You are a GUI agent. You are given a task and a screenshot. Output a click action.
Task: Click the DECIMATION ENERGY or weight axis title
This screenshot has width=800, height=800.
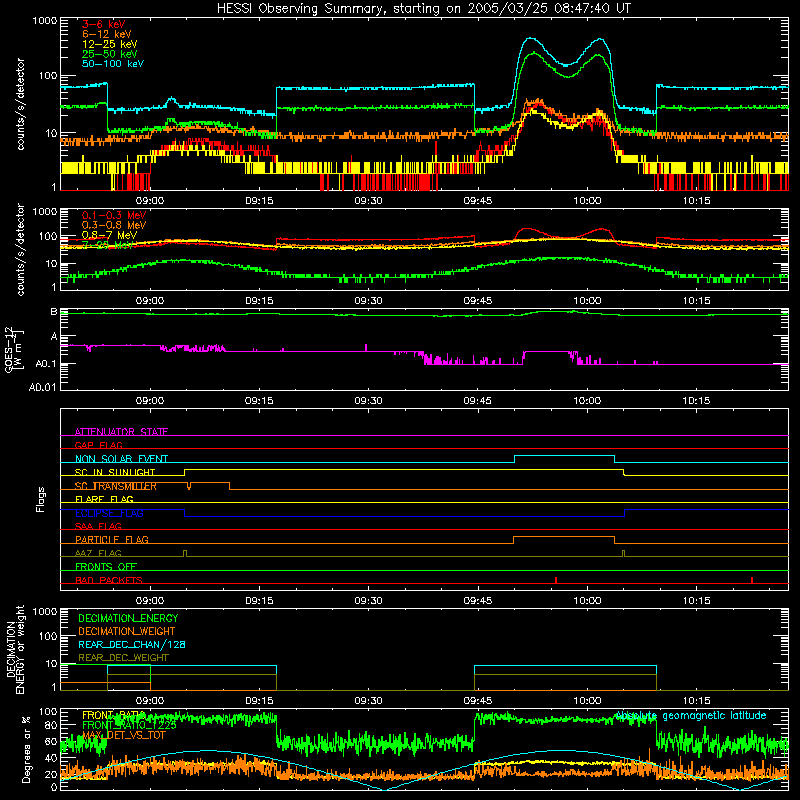point(15,650)
